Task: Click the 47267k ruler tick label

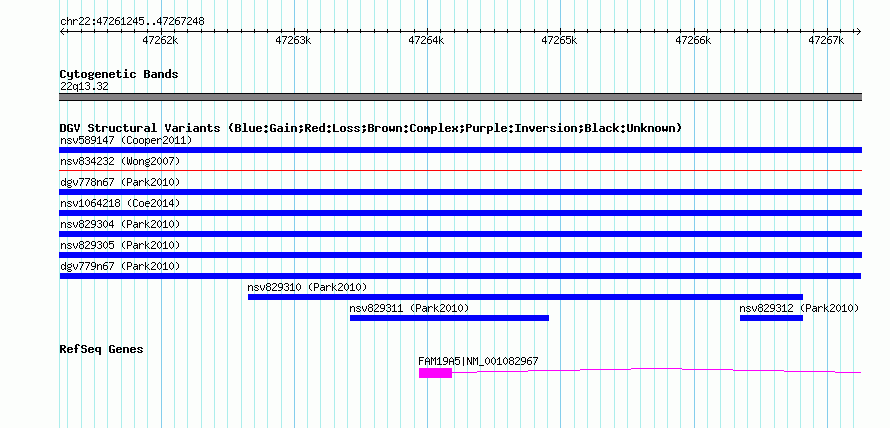Action: click(826, 40)
